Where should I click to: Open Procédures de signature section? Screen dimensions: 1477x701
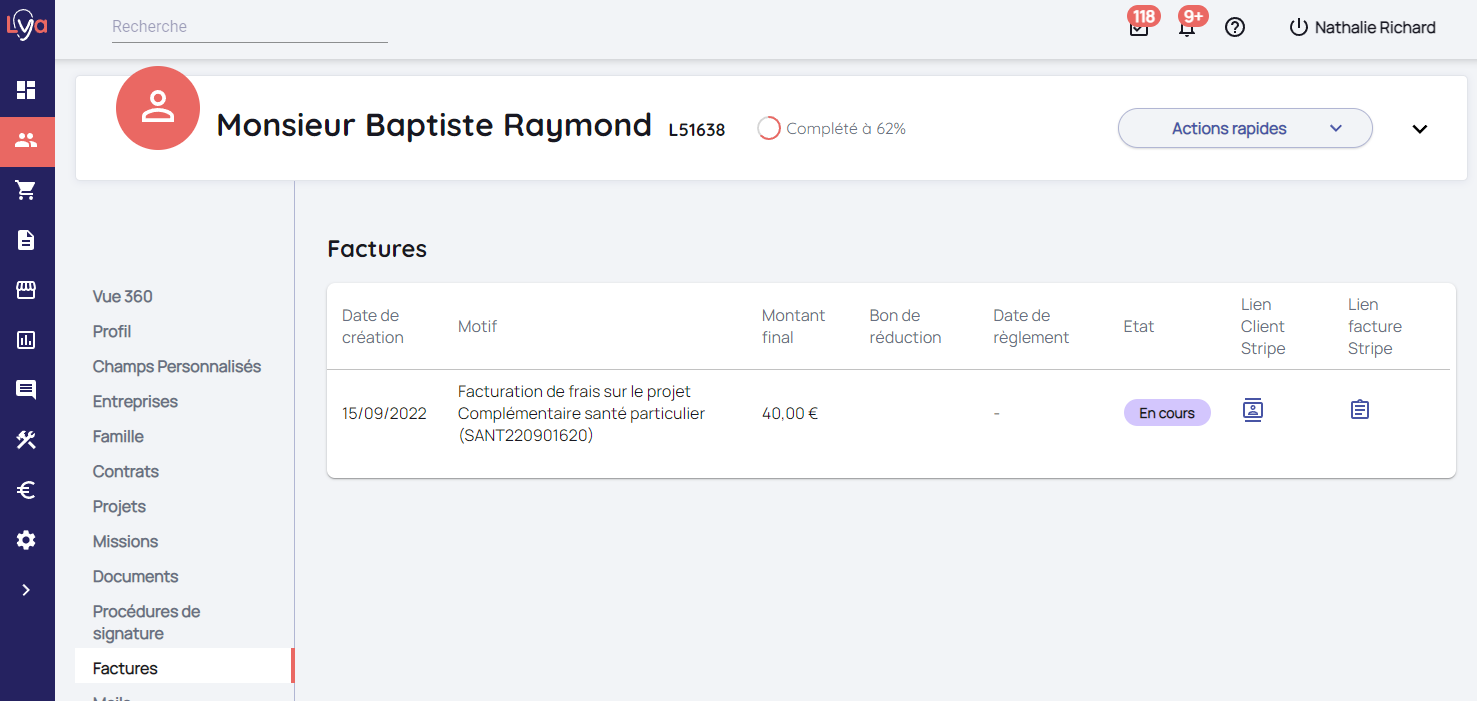[x=146, y=622]
